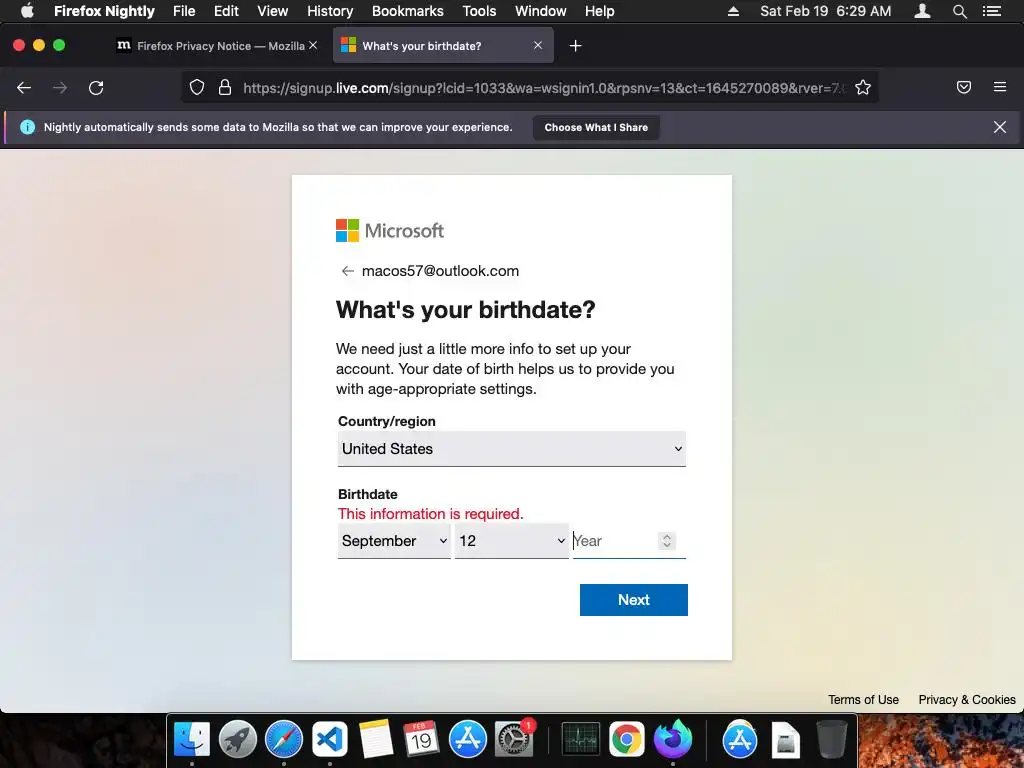This screenshot has height=768, width=1024.
Task: Close the Firefox Privacy Notice tab
Action: (313, 45)
